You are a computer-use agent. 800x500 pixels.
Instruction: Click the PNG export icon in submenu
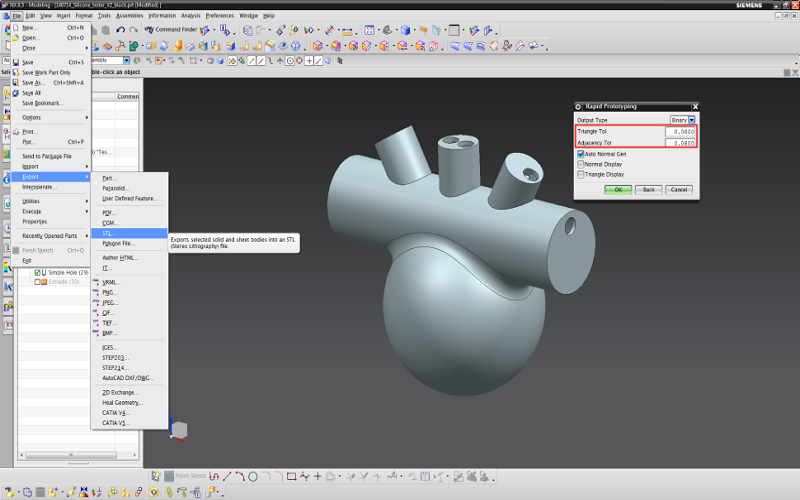point(96,292)
